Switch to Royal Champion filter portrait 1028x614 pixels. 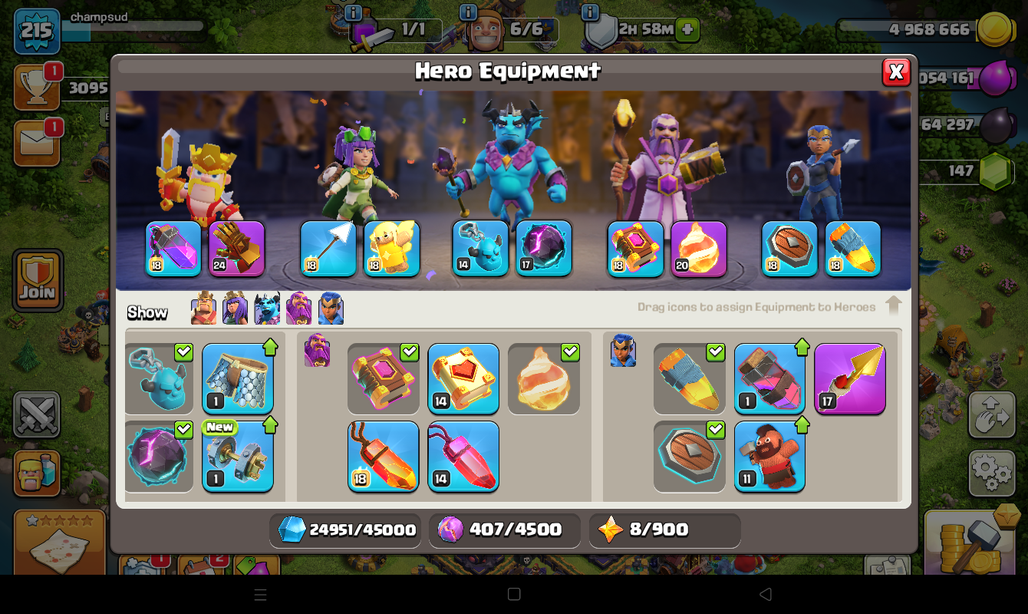pos(331,308)
